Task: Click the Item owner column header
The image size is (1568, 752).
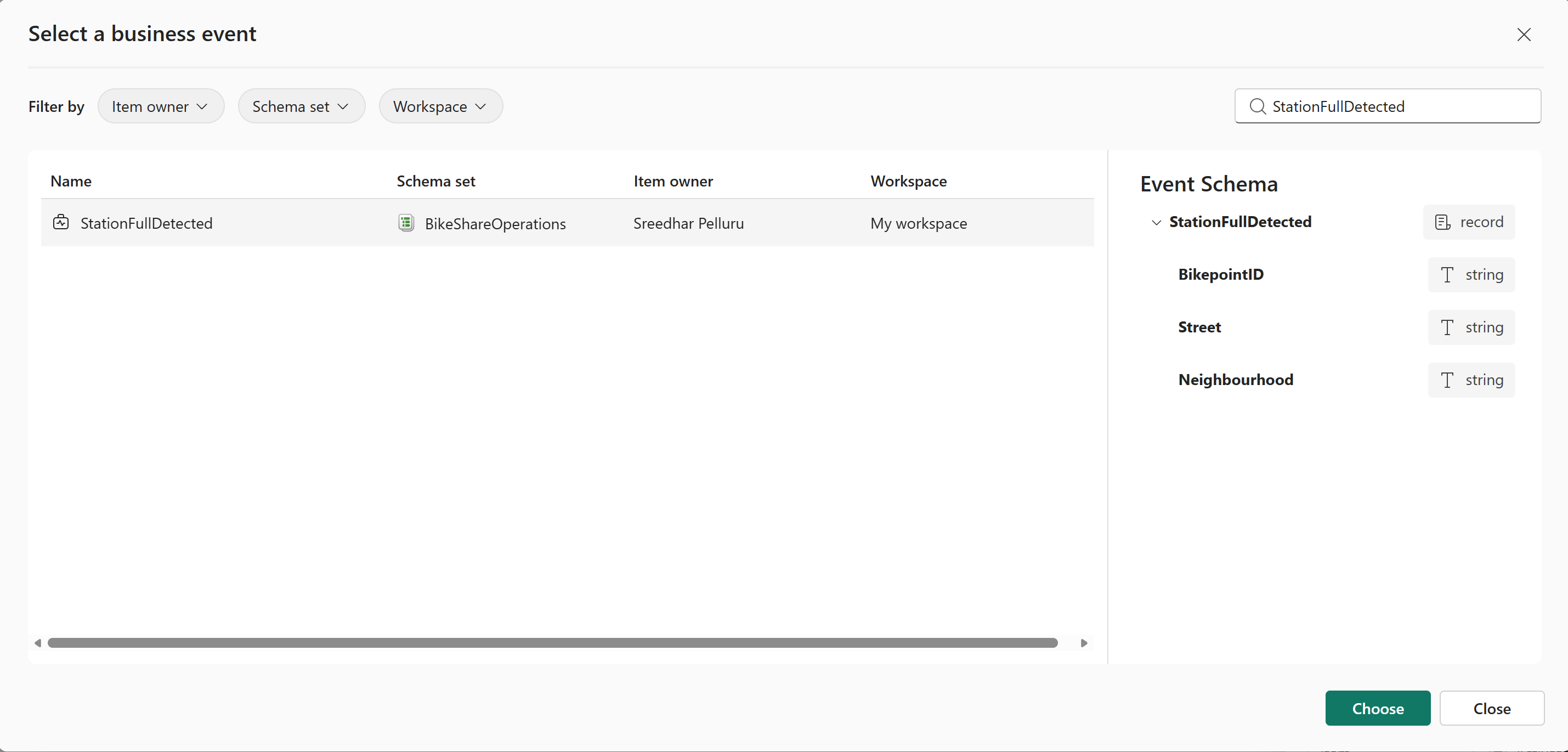Action: [x=673, y=181]
